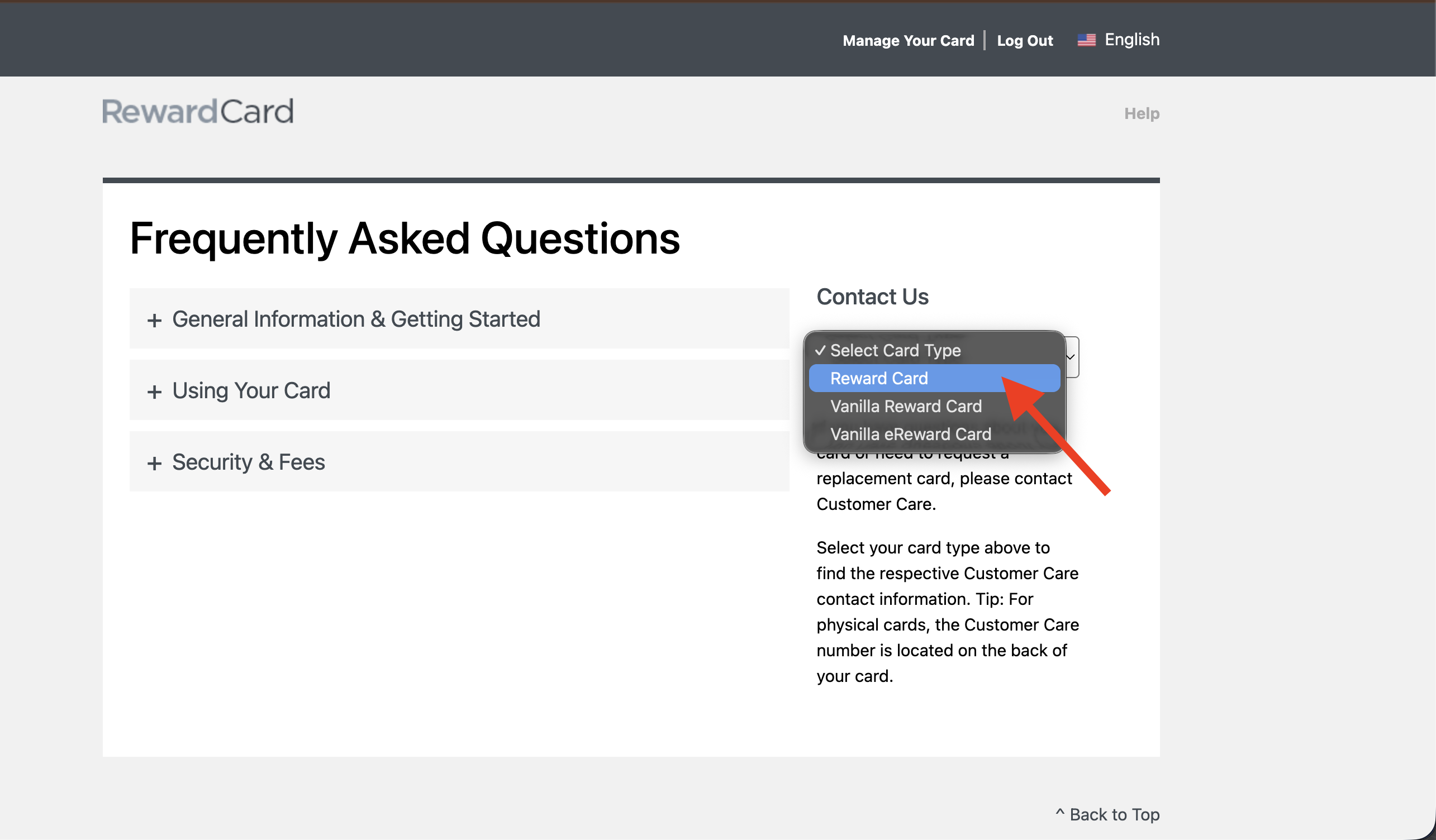Click the 'Customer Care.' text line
This screenshot has width=1436, height=840.
pos(876,504)
